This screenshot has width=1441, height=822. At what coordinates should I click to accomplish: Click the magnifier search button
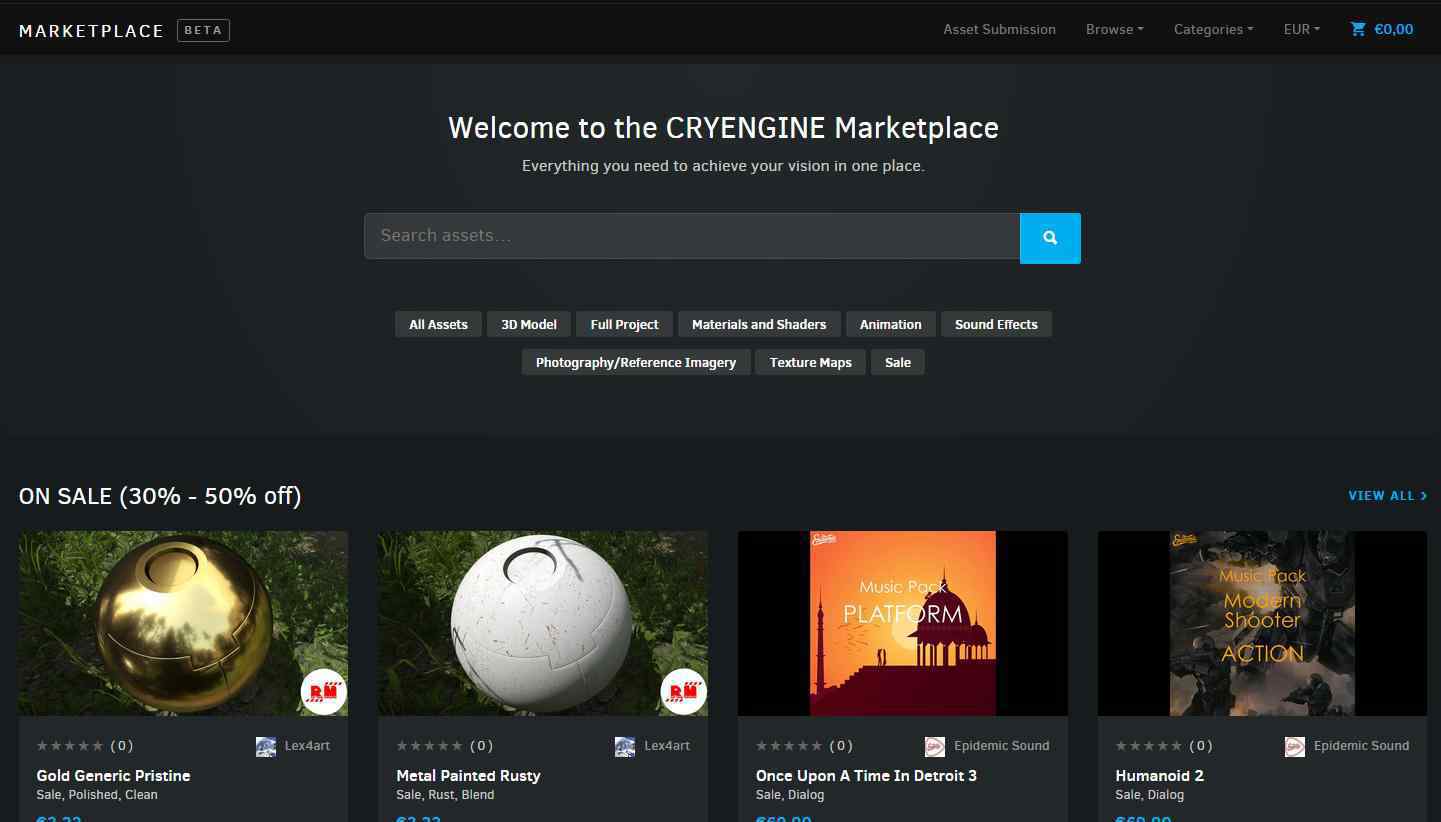pos(1050,238)
